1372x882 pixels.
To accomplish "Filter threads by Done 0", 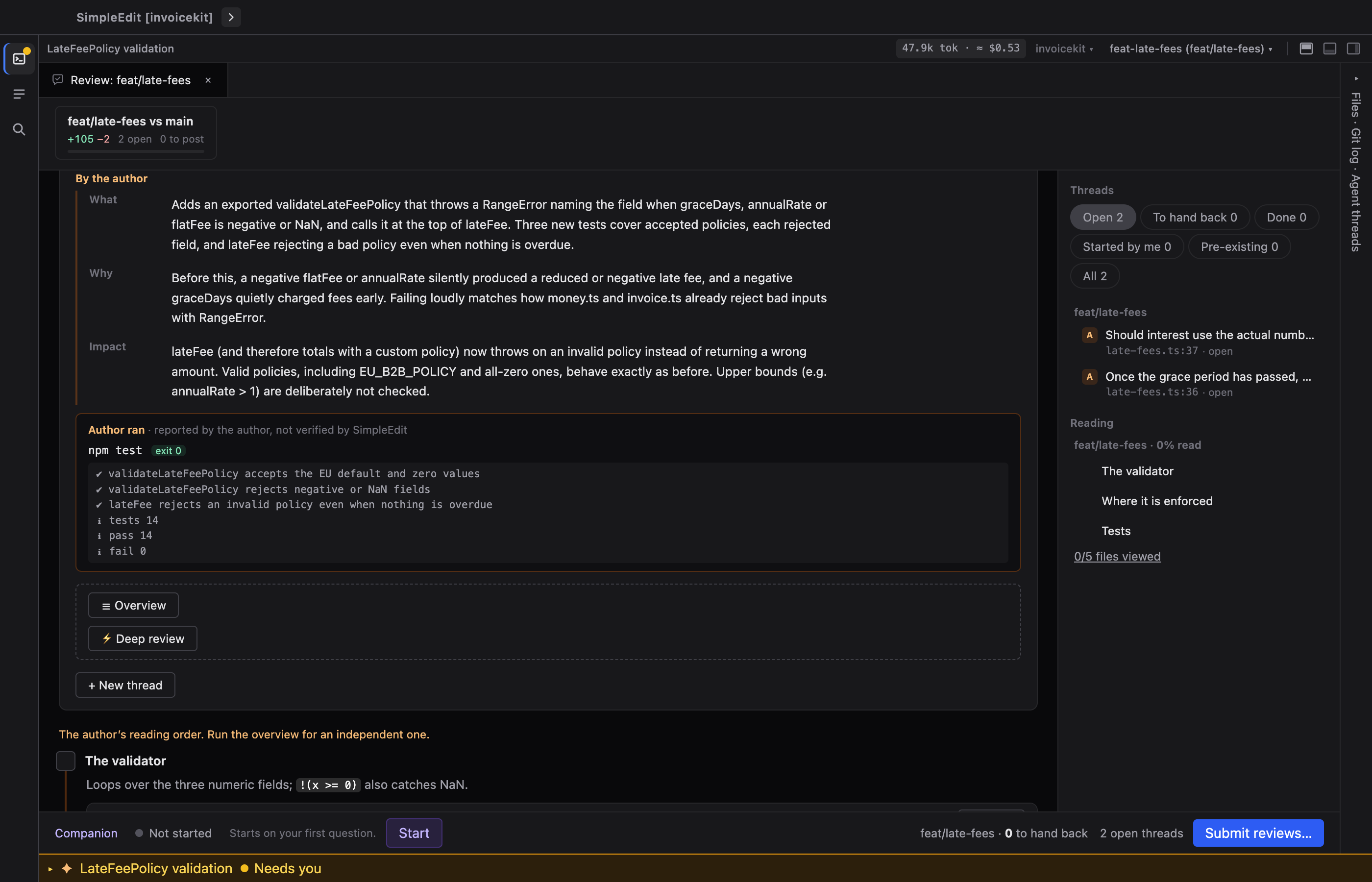I will pos(1286,217).
